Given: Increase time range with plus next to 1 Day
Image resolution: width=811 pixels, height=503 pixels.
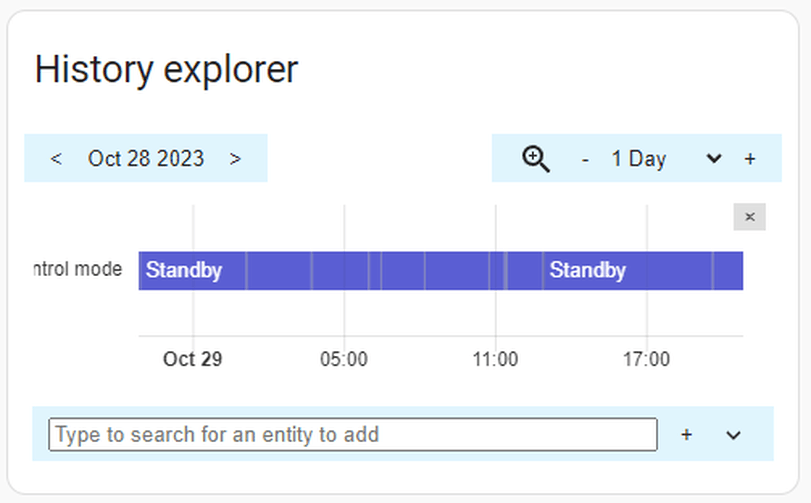Looking at the screenshot, I should coord(750,158).
